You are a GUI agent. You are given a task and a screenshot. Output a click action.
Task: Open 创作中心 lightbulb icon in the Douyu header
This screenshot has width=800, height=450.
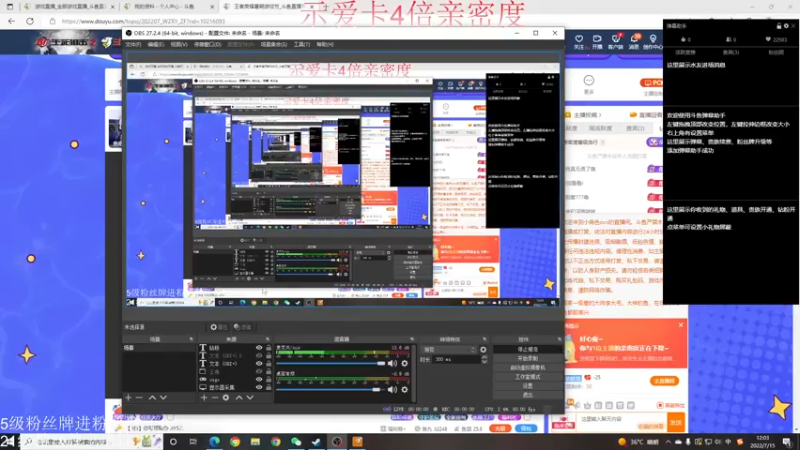[x=653, y=39]
